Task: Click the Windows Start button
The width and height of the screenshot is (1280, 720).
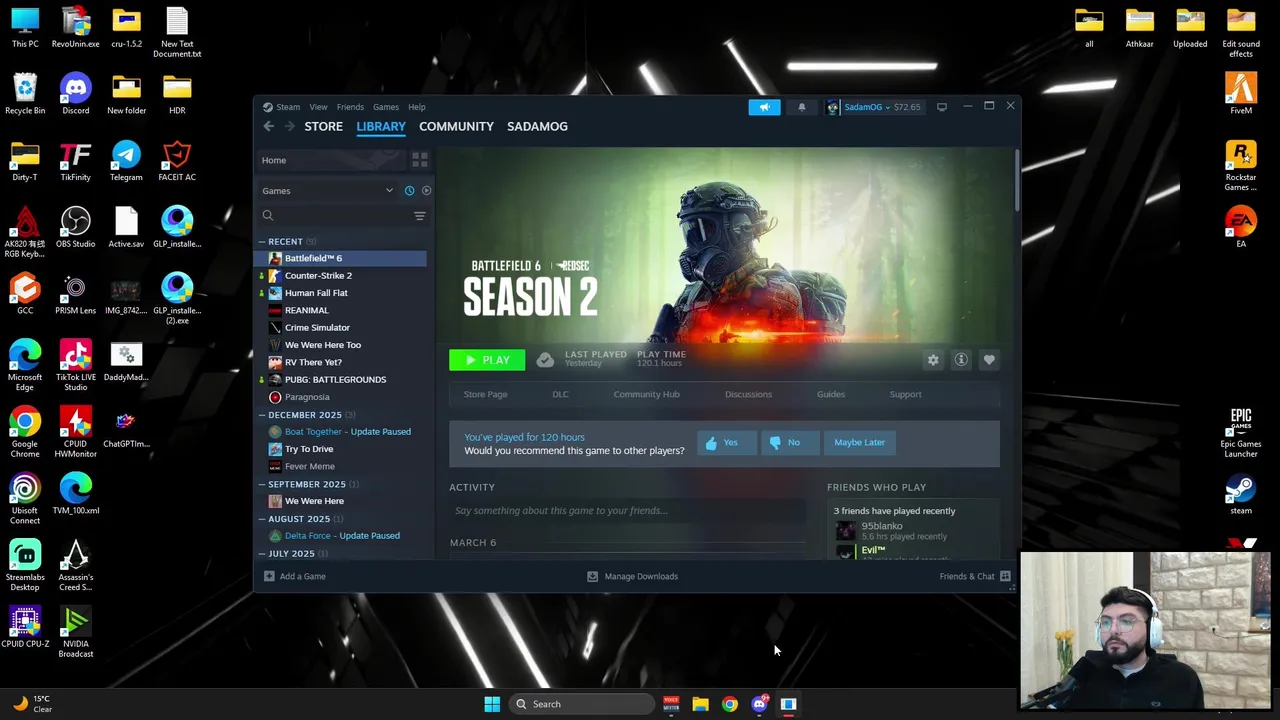Action: coord(492,704)
